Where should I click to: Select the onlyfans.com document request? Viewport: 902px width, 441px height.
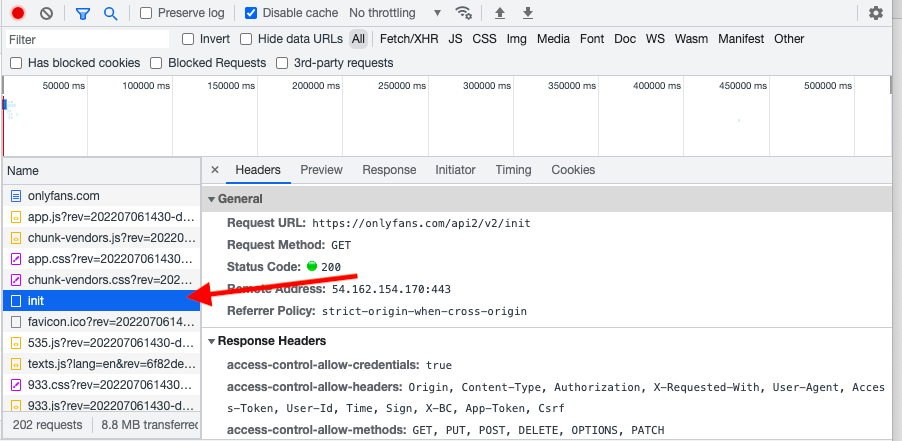point(102,196)
